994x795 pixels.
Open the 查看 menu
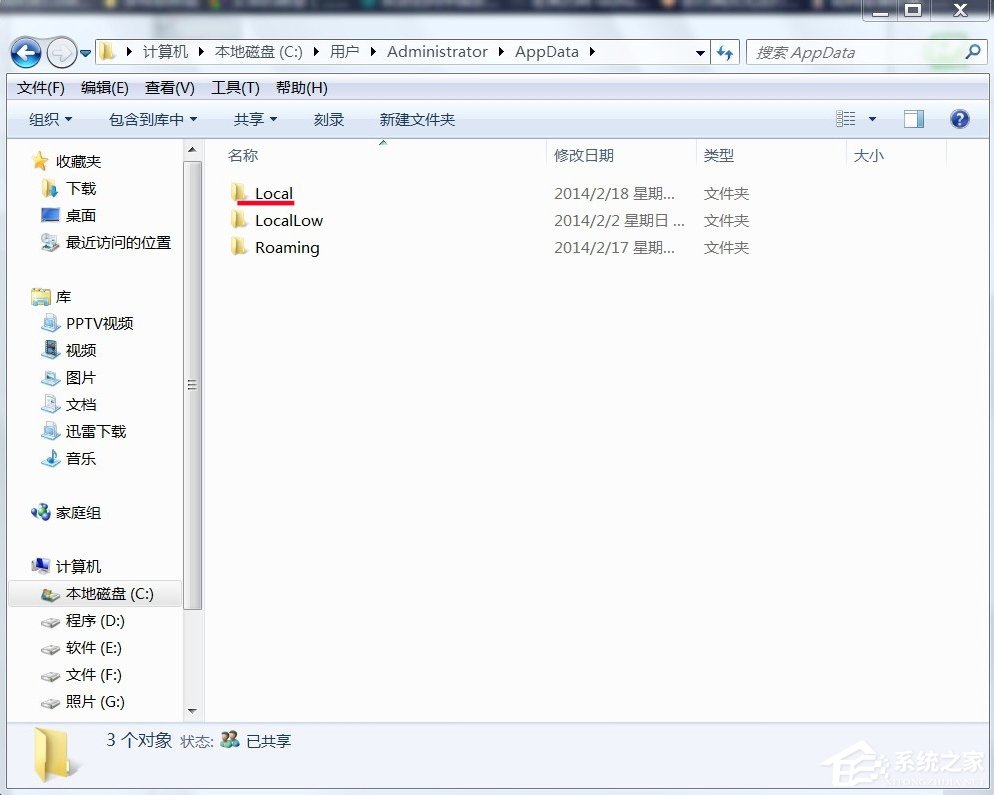tap(168, 87)
